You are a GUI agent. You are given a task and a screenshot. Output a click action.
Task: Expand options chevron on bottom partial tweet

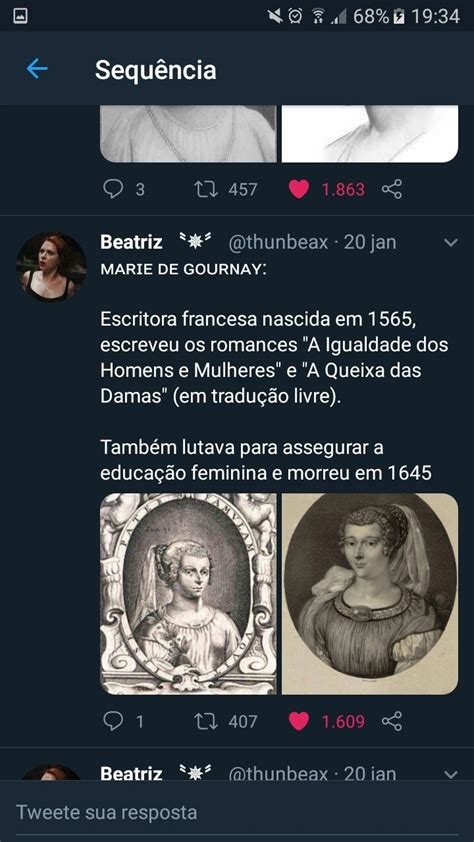(451, 775)
